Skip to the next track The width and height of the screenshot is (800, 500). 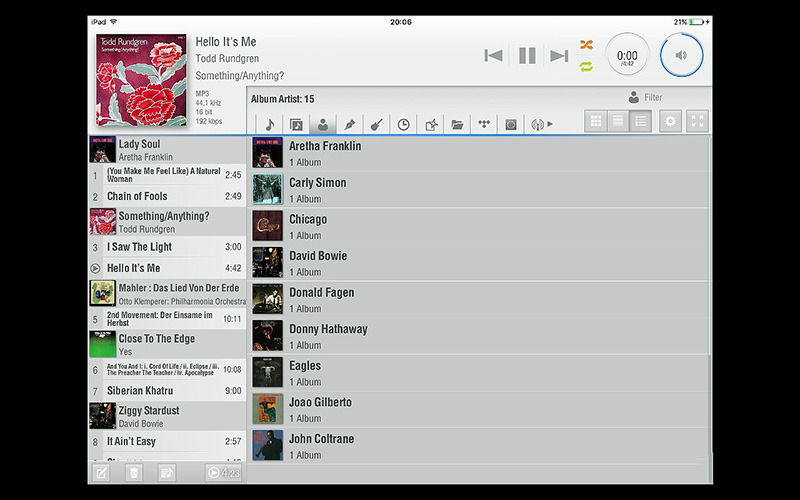coord(559,56)
